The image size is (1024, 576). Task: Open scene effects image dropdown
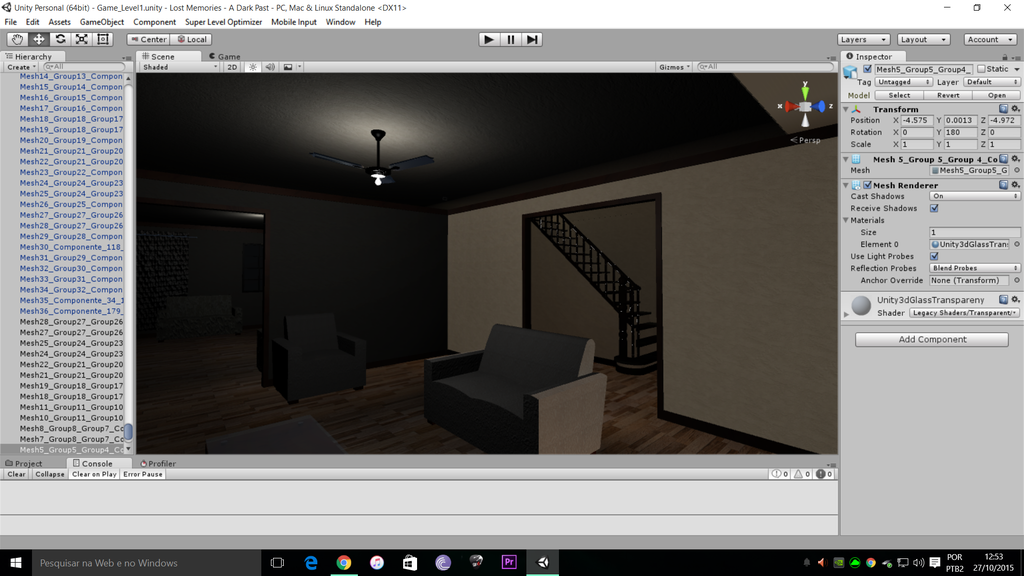click(291, 67)
